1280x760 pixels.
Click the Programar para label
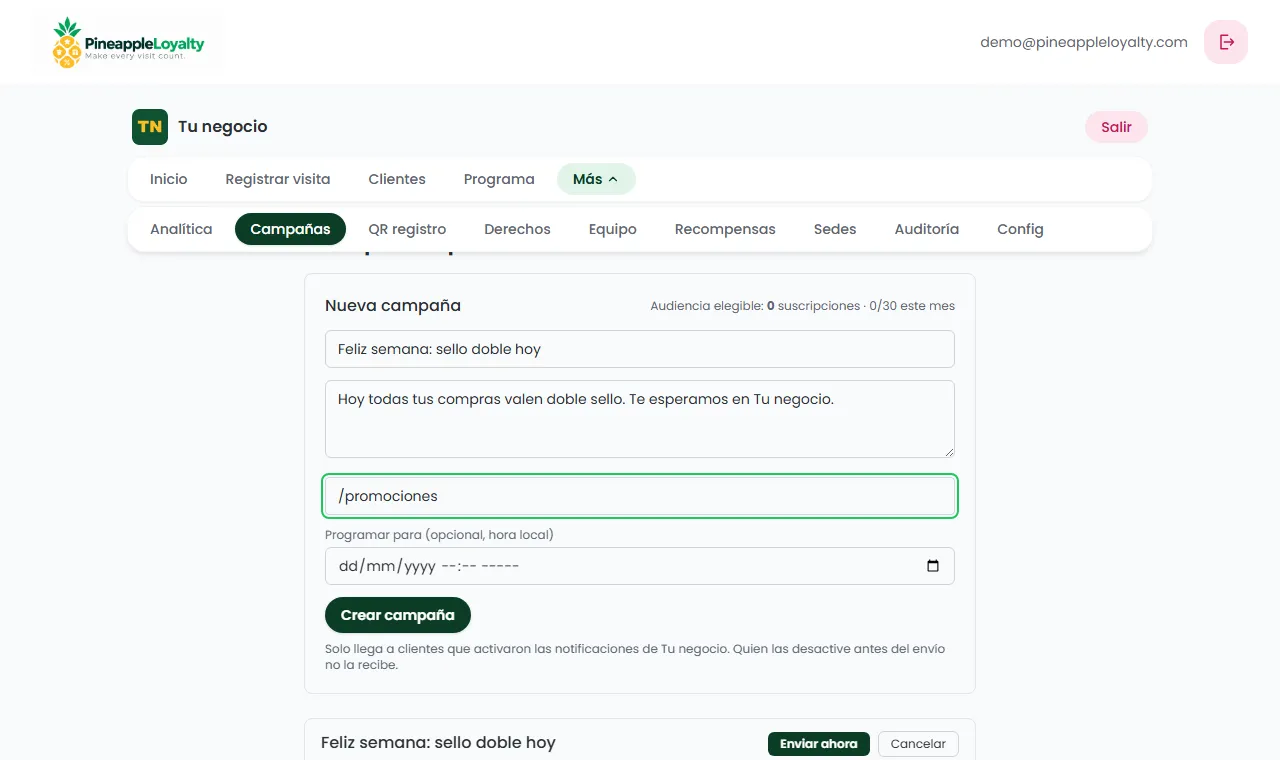pos(439,535)
